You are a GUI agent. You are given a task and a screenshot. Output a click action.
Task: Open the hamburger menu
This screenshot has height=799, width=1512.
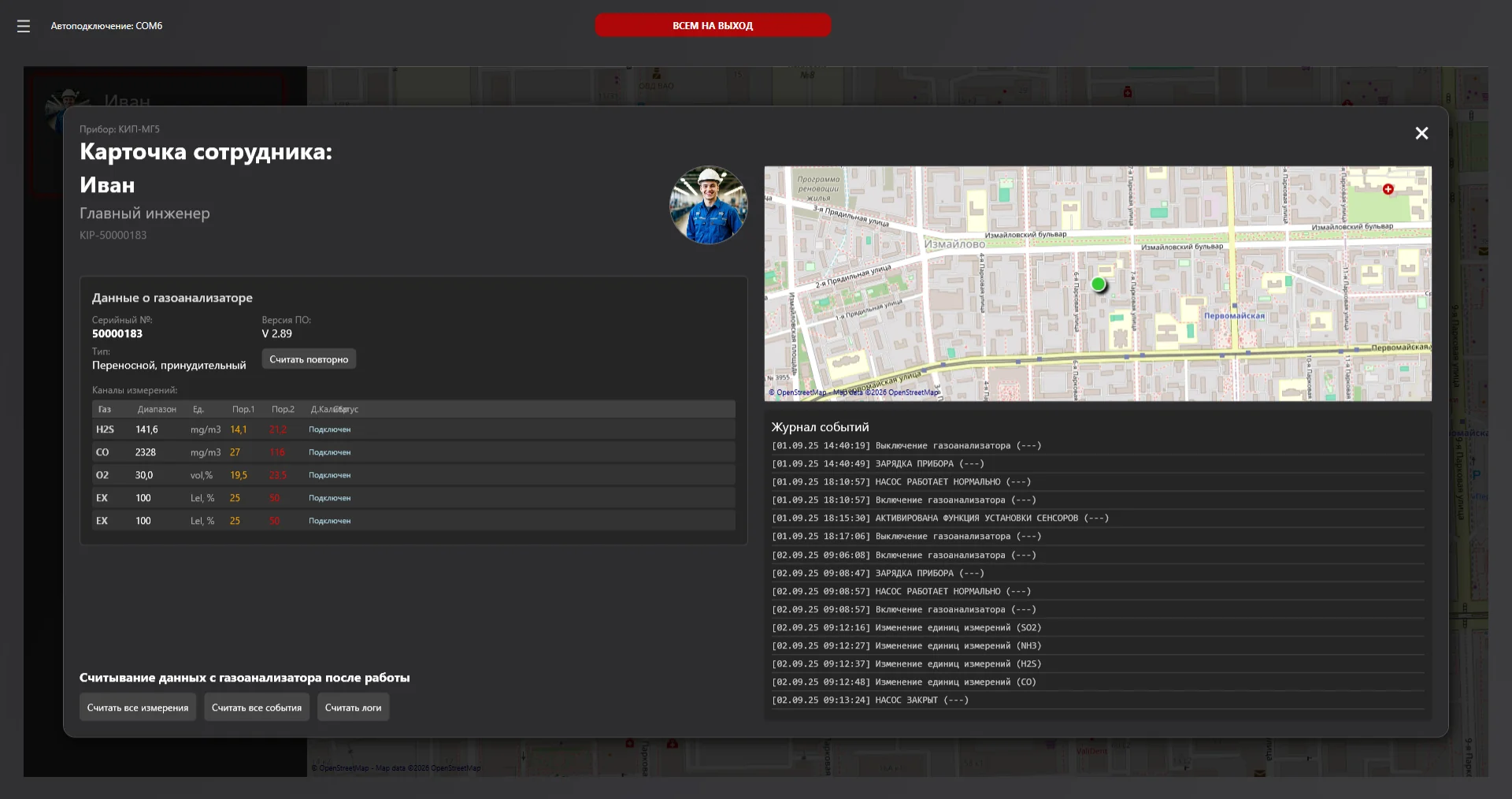[x=24, y=26]
